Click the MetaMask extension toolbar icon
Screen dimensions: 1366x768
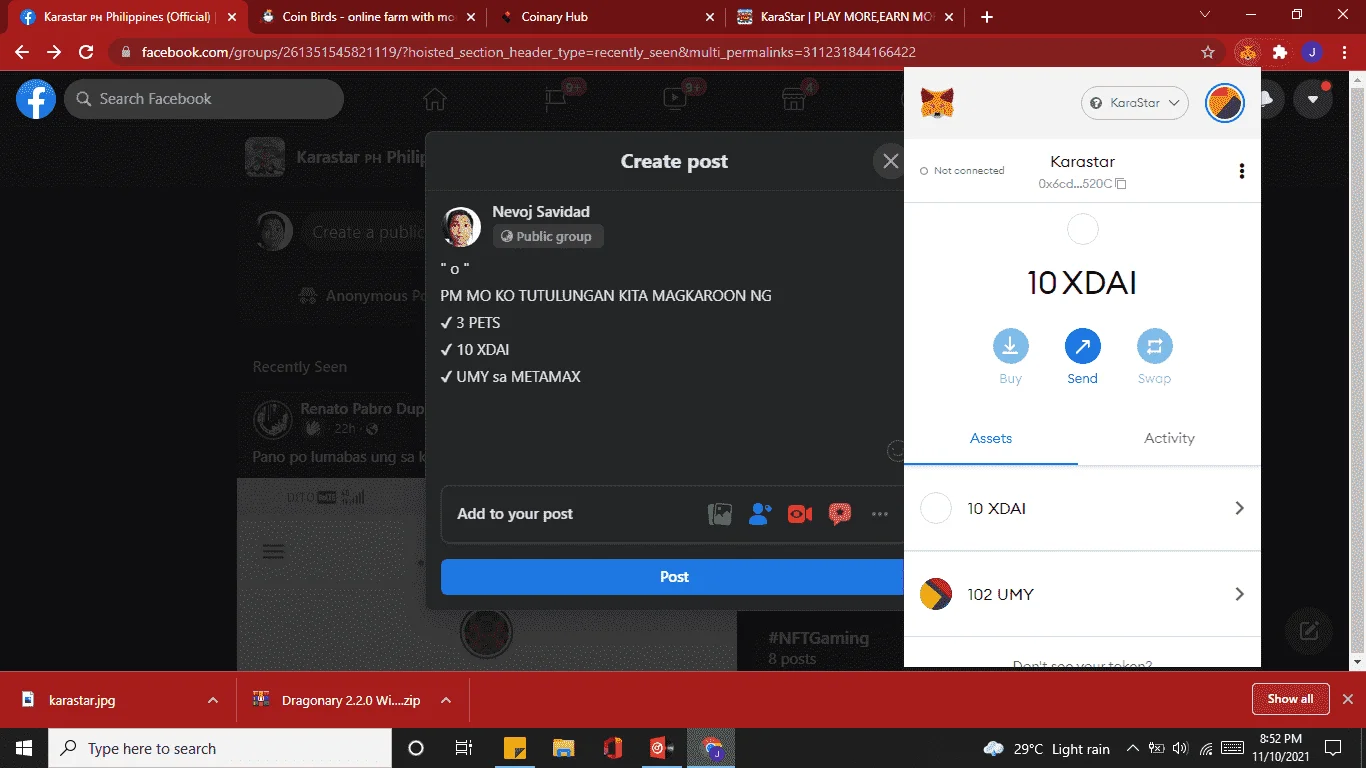pyautogui.click(x=1247, y=52)
